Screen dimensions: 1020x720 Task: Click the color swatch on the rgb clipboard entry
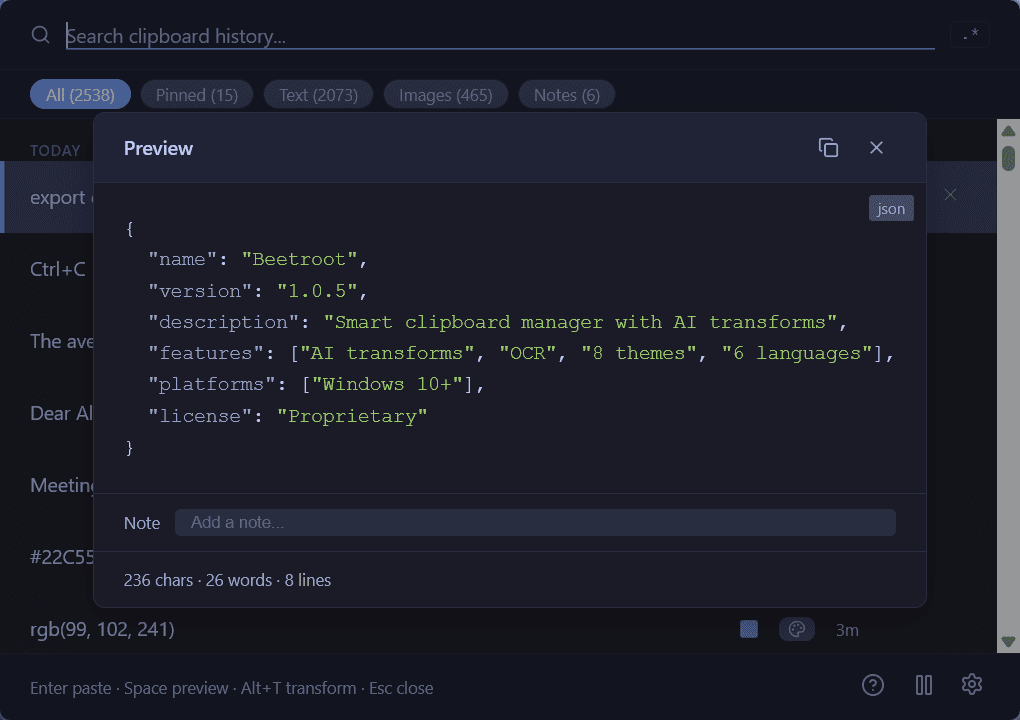(x=748, y=629)
